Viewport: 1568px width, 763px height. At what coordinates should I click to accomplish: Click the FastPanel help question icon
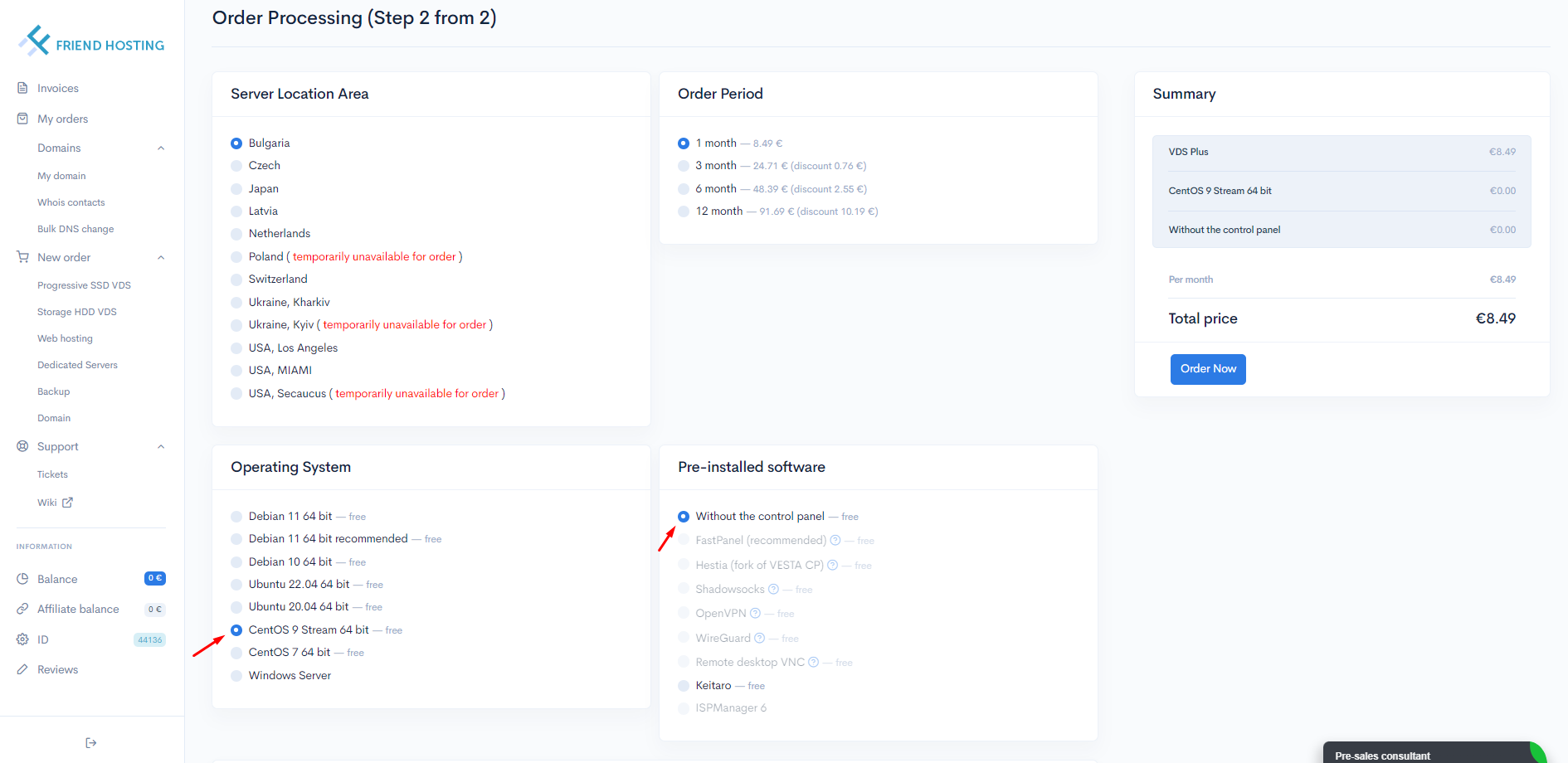(835, 541)
